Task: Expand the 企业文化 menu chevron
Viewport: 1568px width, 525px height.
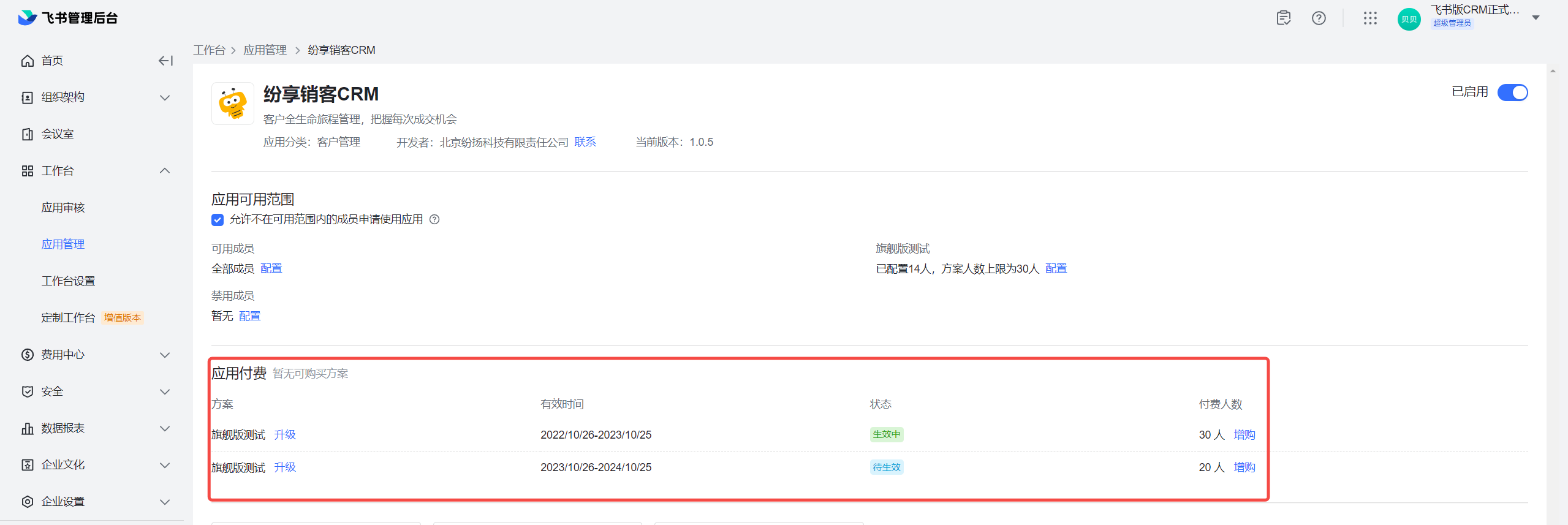Action: tap(165, 465)
